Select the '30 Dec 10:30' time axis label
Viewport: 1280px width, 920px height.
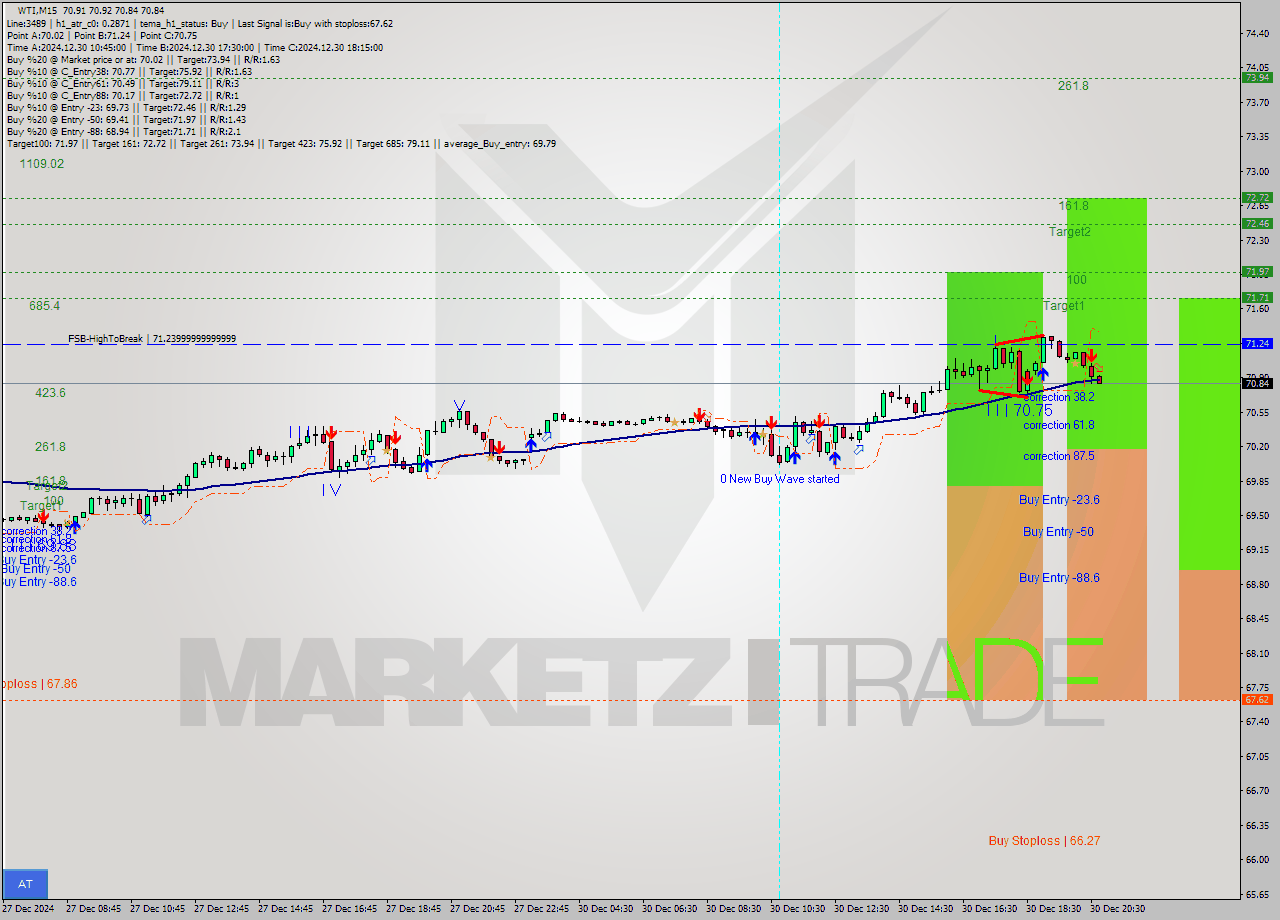[800, 909]
